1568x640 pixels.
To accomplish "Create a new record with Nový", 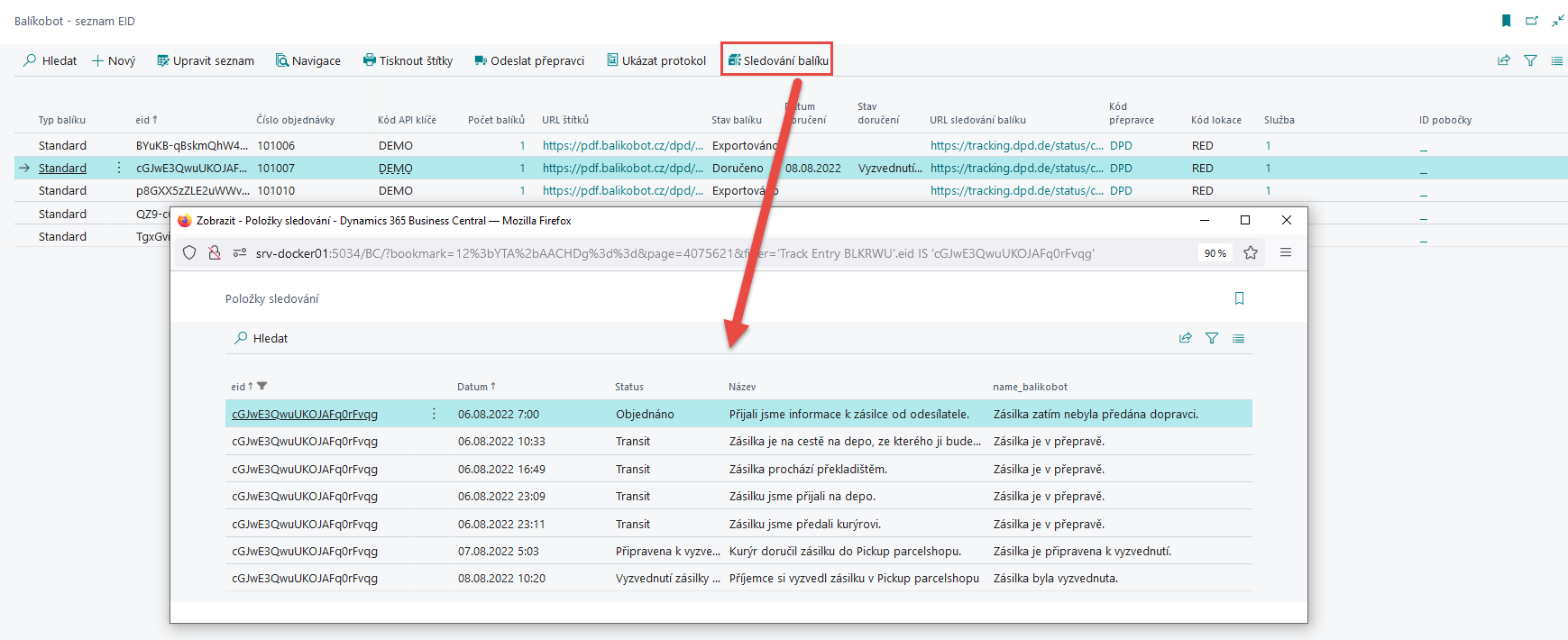I will 114,60.
